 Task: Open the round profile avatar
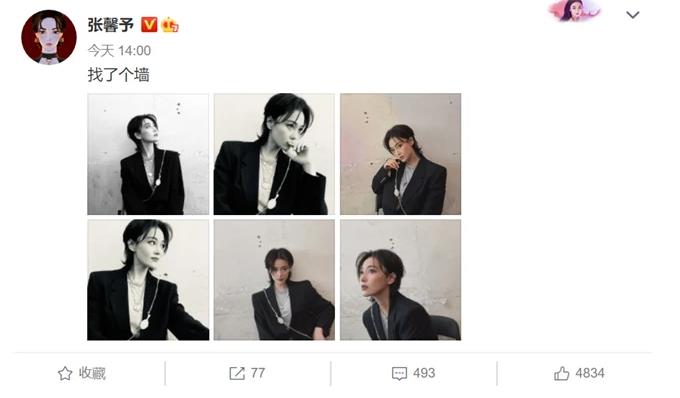click(49, 37)
